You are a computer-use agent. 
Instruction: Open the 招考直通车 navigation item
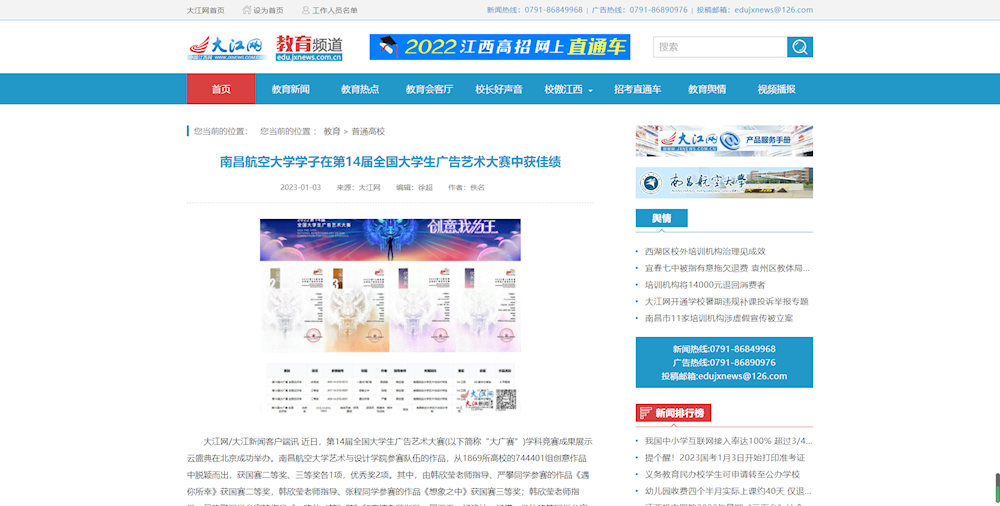tap(637, 89)
